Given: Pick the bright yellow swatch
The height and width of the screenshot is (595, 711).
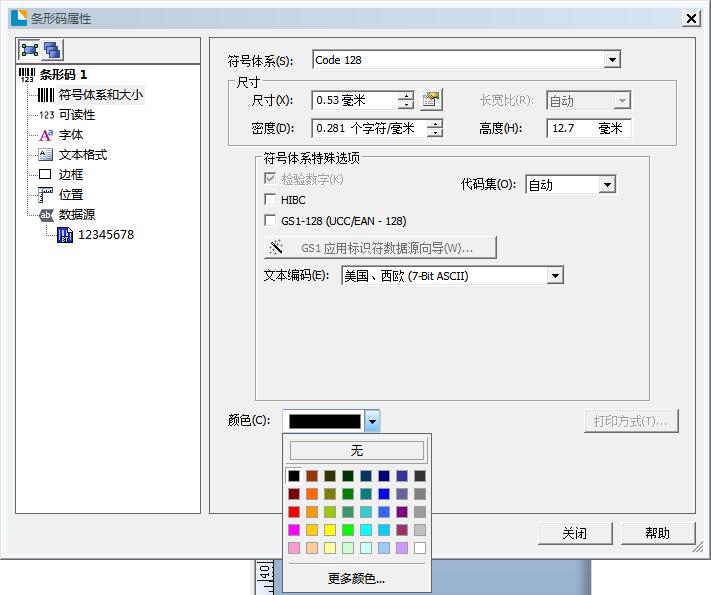Looking at the screenshot, I should 330,530.
